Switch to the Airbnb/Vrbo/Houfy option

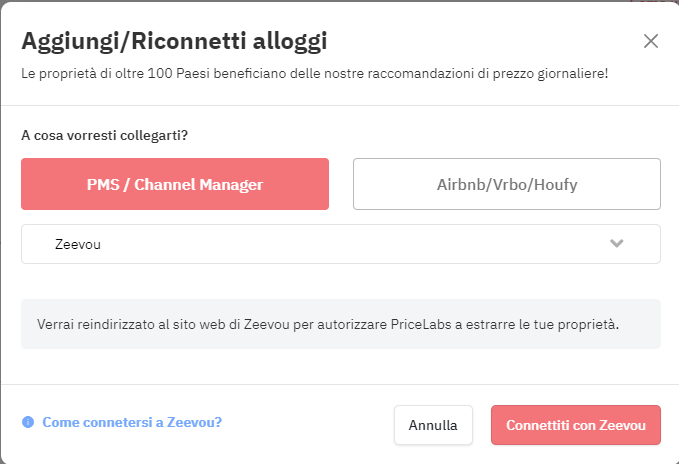point(506,184)
